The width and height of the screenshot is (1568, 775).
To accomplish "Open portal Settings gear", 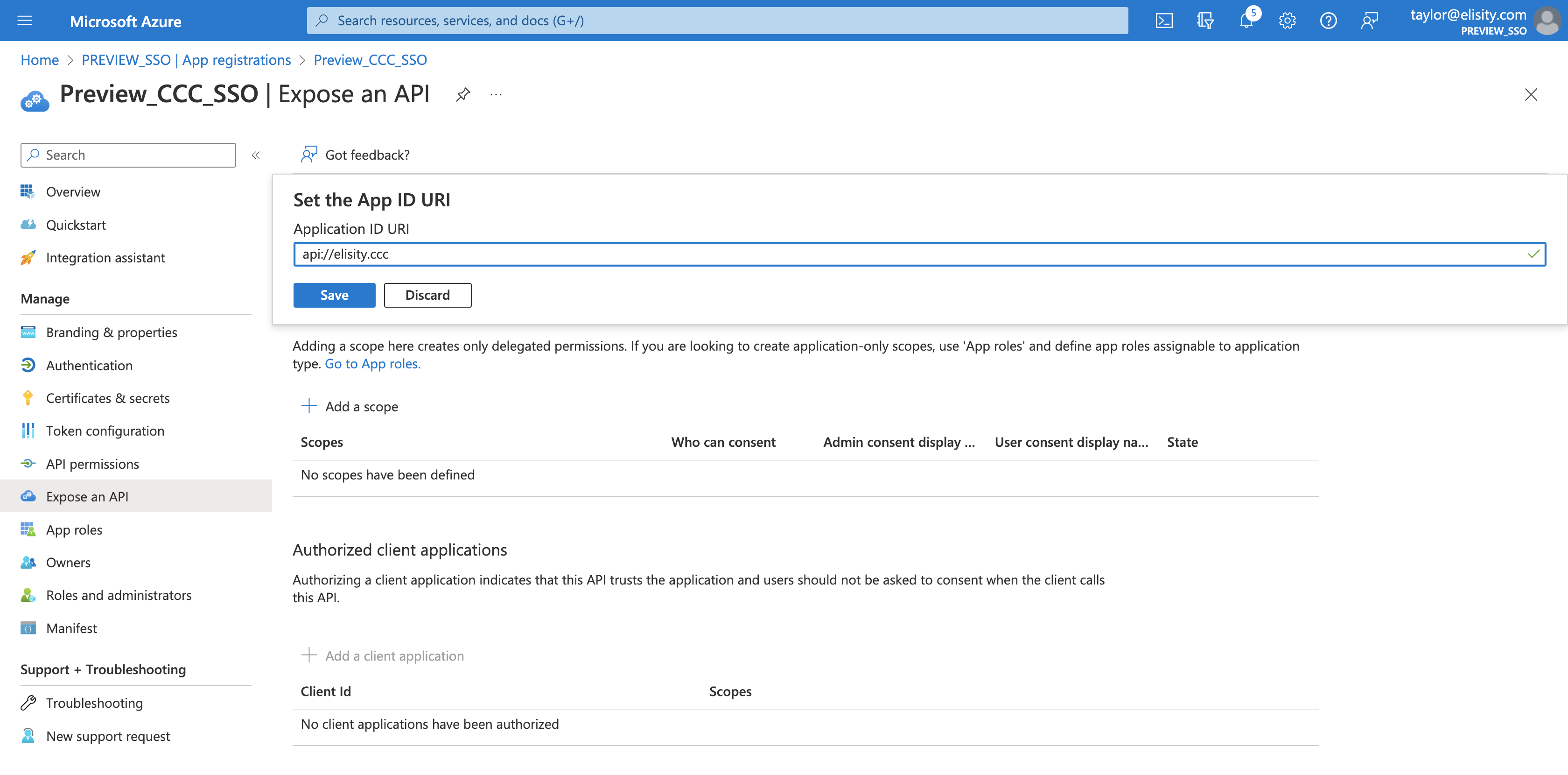I will tap(1287, 21).
